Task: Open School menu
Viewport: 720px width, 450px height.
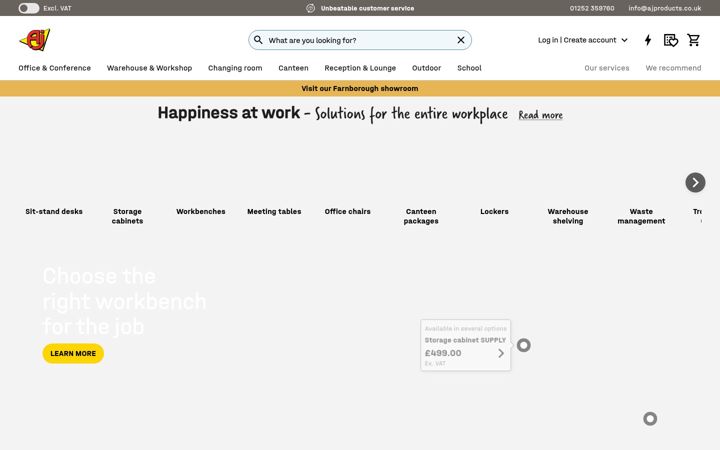Action: tap(469, 68)
